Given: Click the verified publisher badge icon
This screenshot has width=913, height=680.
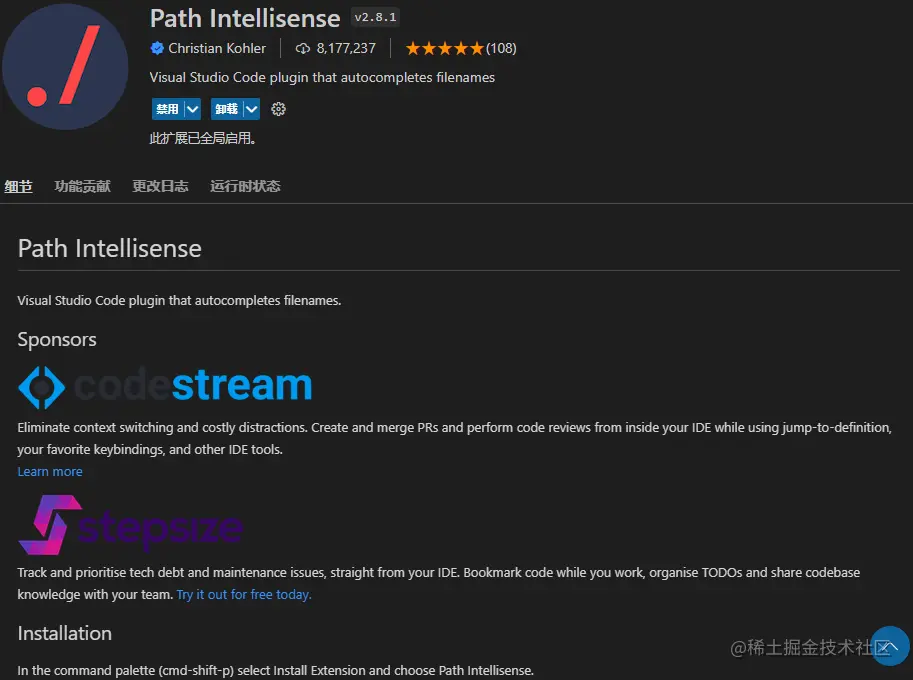Looking at the screenshot, I should 157,48.
